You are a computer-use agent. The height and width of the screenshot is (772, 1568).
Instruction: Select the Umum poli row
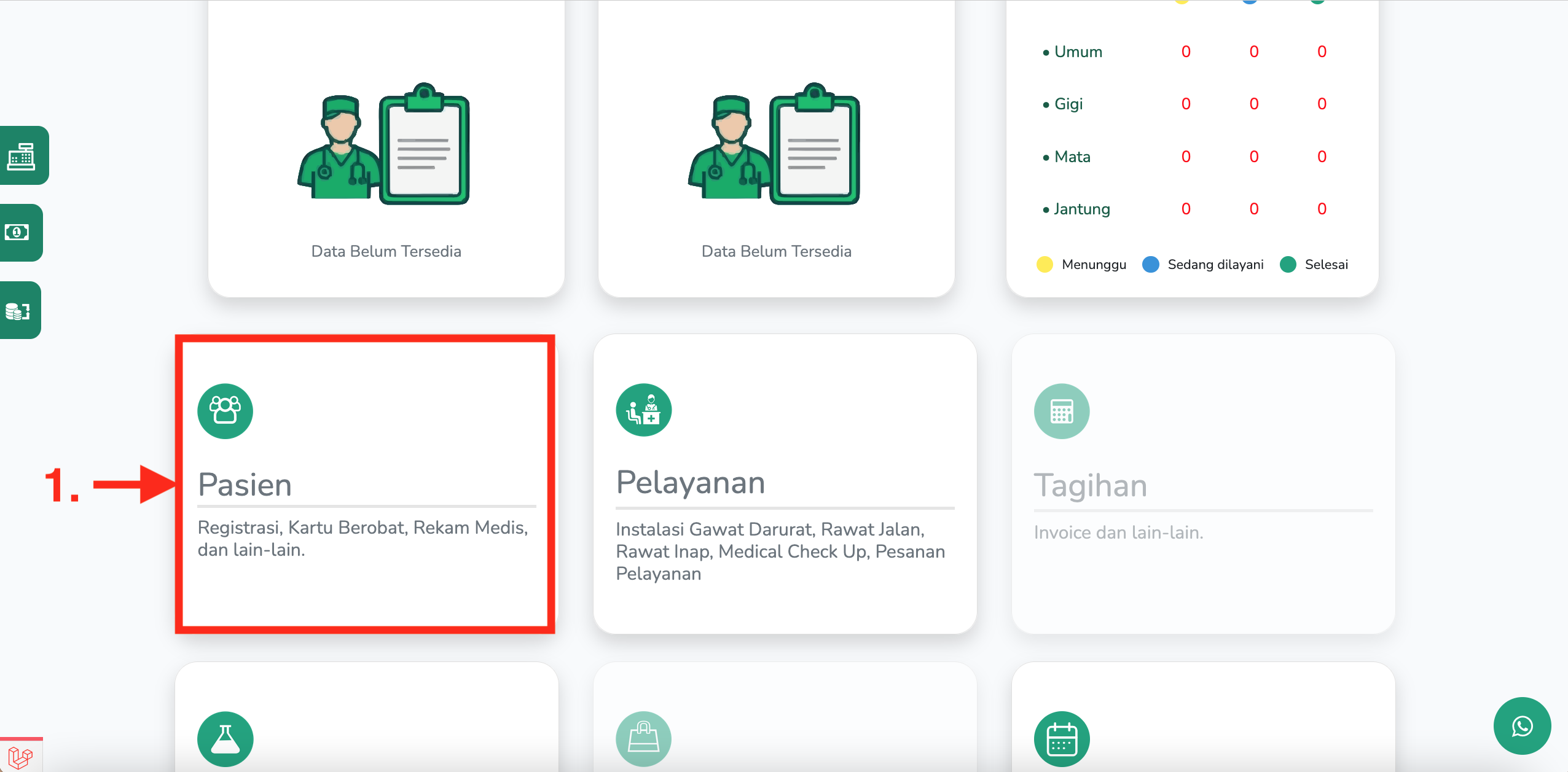coord(1078,52)
